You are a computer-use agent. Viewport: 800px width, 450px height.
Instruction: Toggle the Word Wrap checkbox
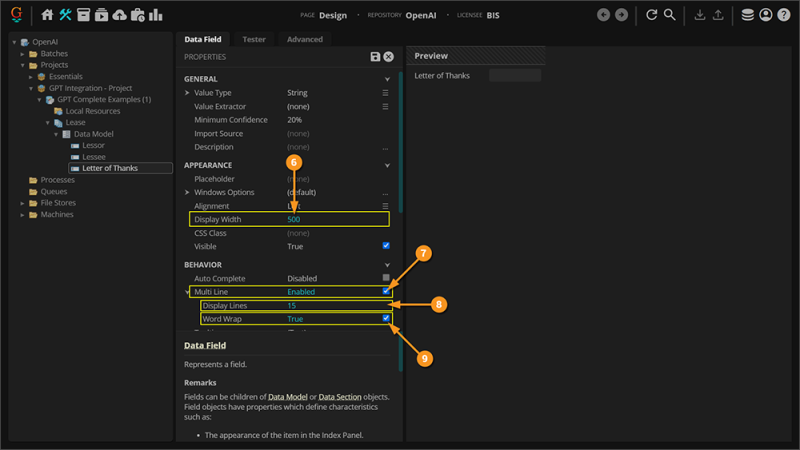point(386,319)
